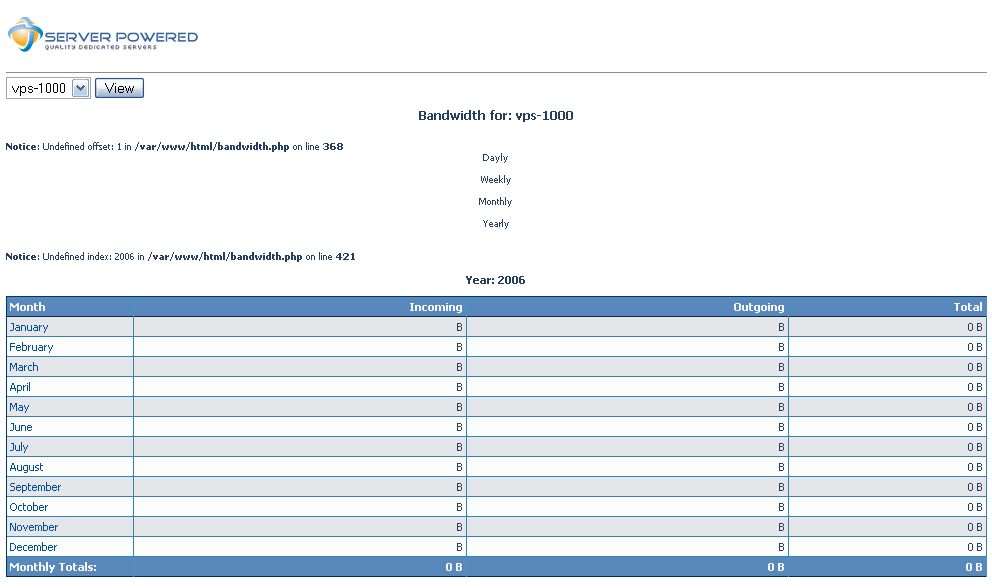Open the October month link

pos(29,507)
